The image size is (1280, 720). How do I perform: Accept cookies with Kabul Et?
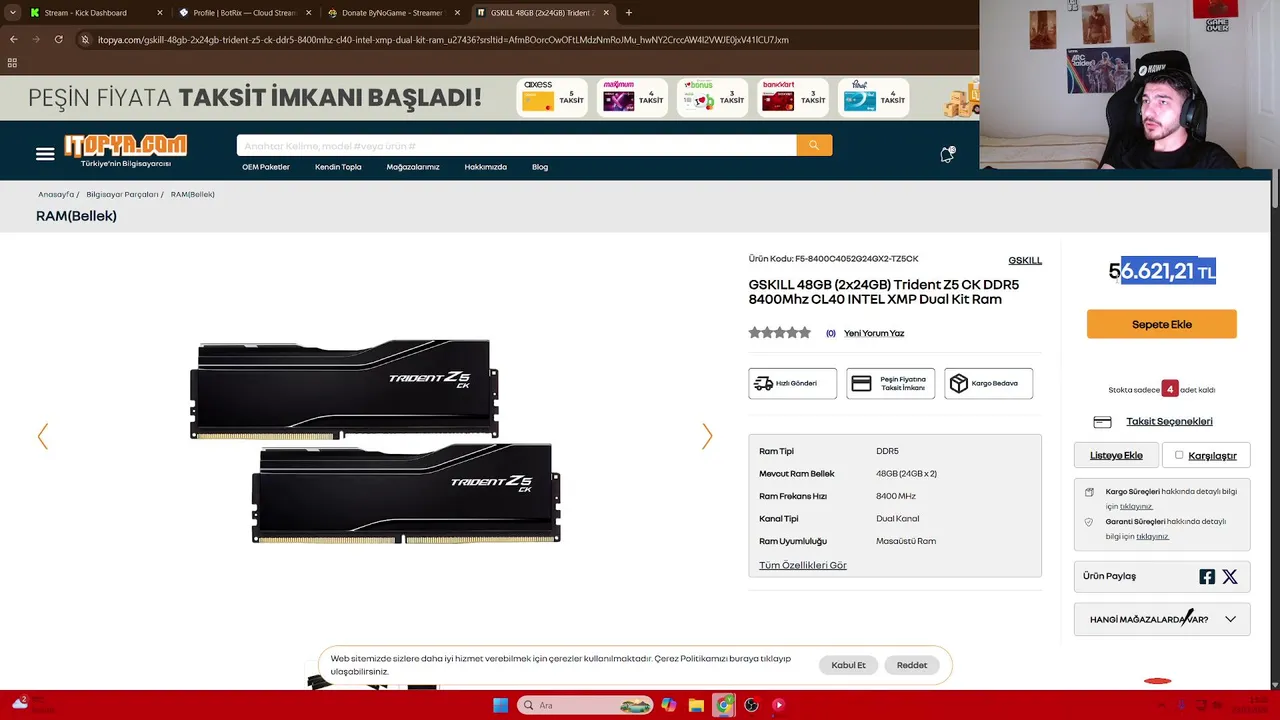pyautogui.click(x=849, y=665)
